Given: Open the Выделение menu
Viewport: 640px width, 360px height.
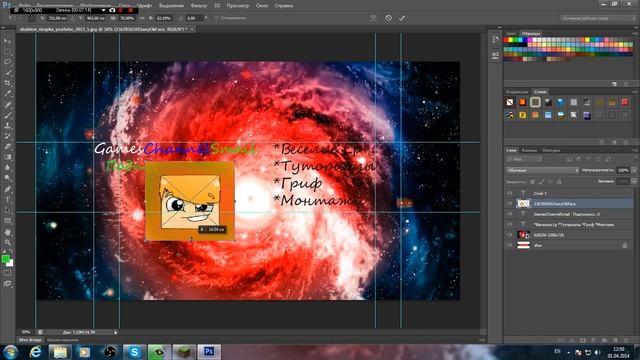Looking at the screenshot, I should (171, 6).
